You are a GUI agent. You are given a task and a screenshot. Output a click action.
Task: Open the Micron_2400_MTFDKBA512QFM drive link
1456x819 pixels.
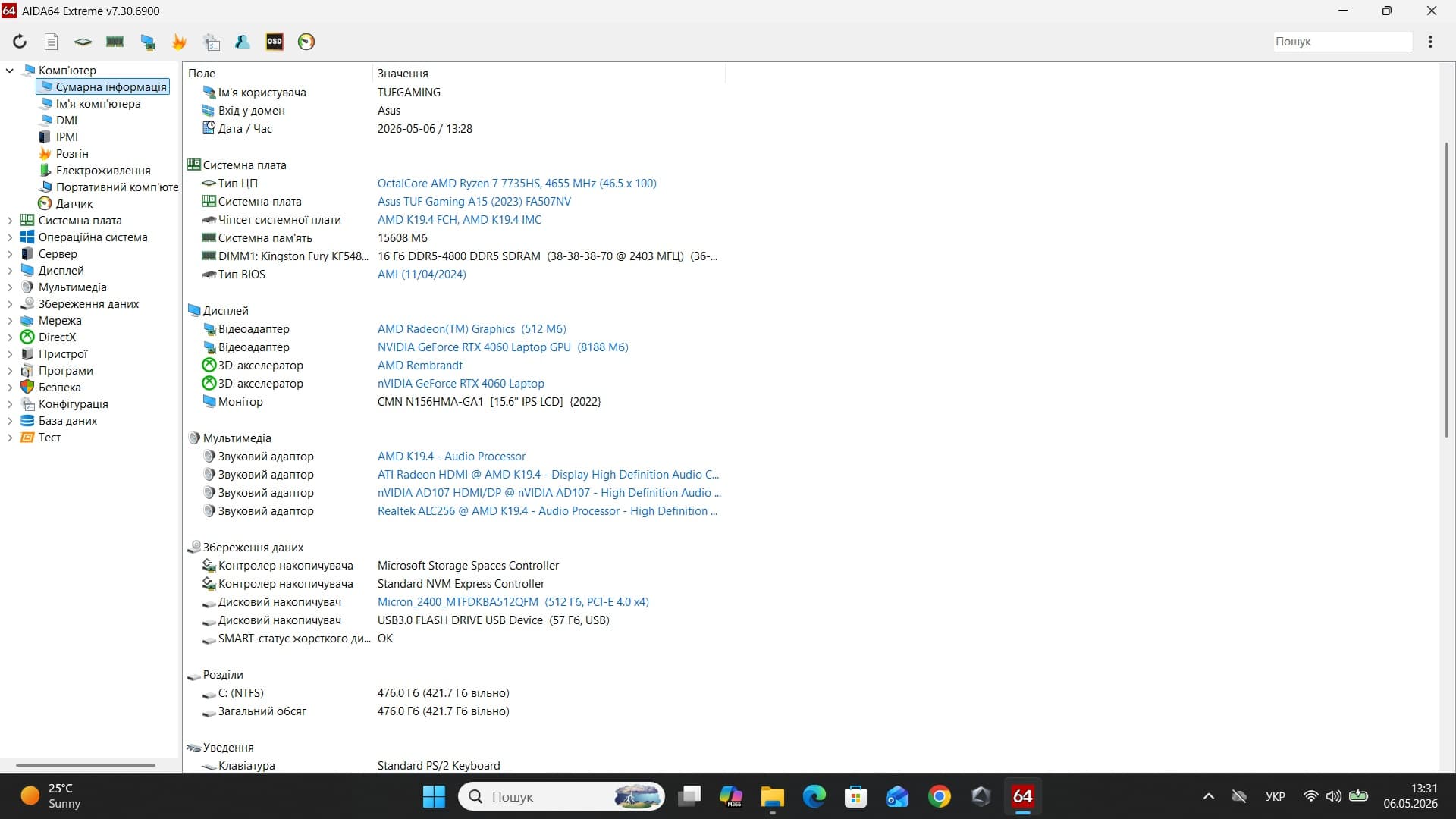[x=513, y=602]
